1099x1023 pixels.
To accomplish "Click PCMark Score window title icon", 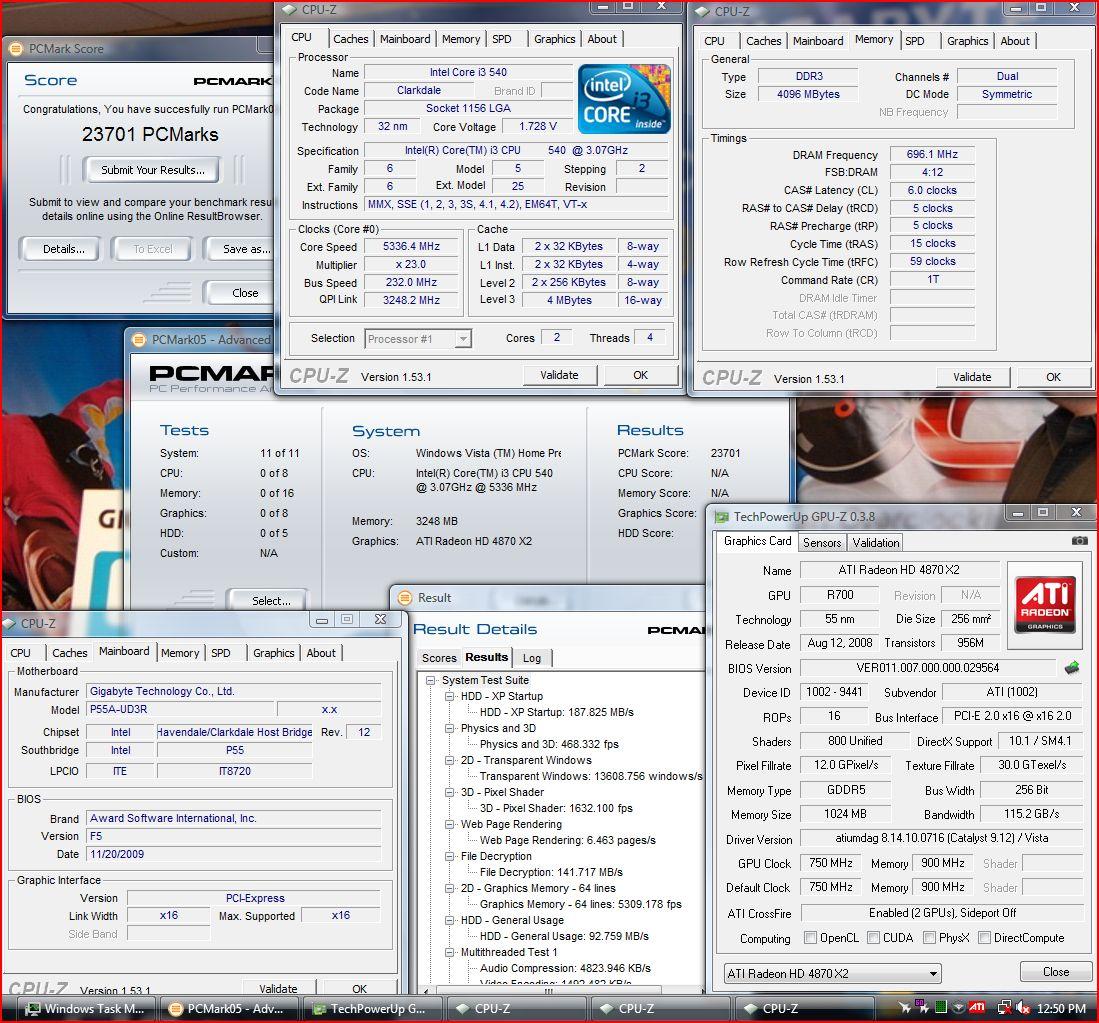I will [x=15, y=48].
